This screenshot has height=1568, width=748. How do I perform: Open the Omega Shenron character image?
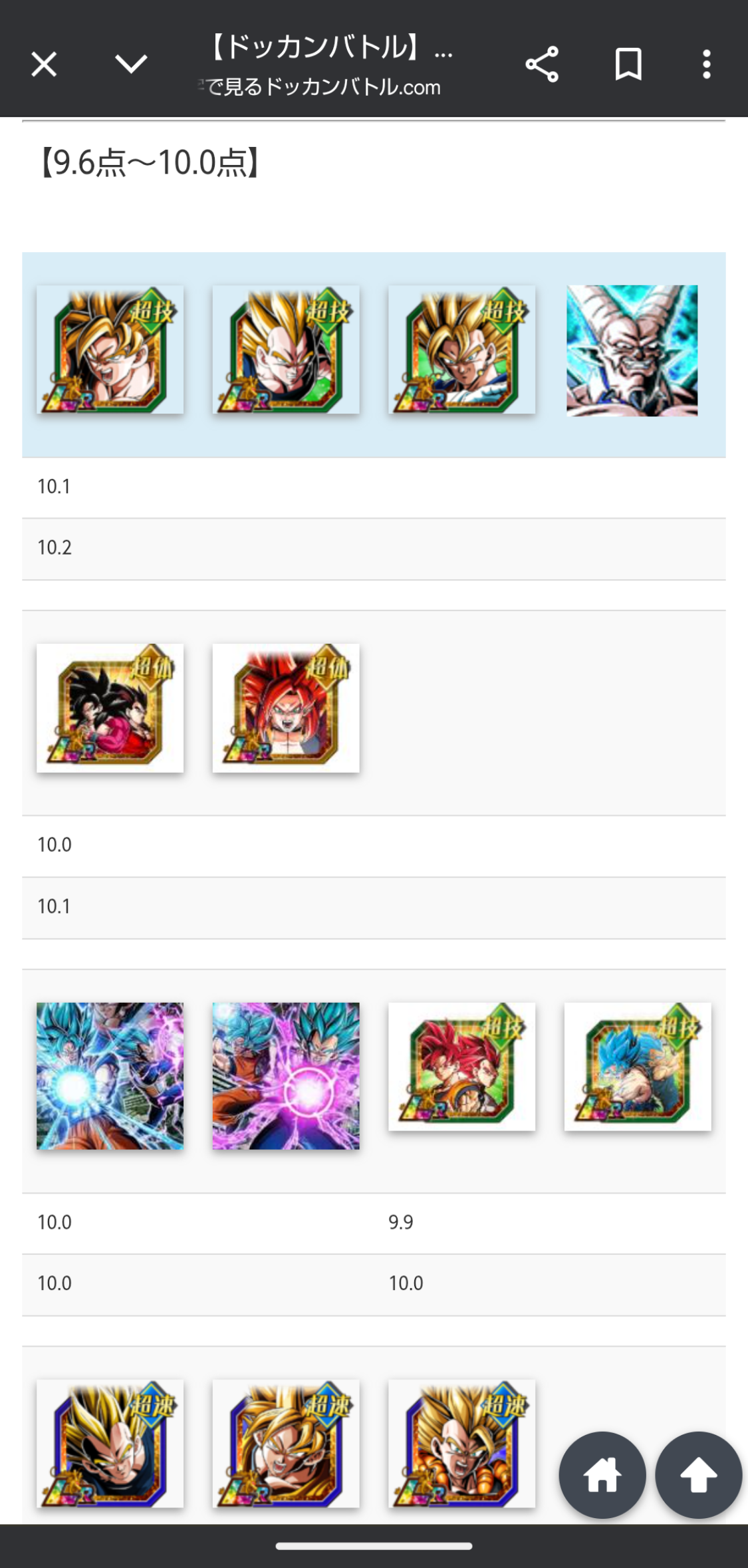(632, 350)
